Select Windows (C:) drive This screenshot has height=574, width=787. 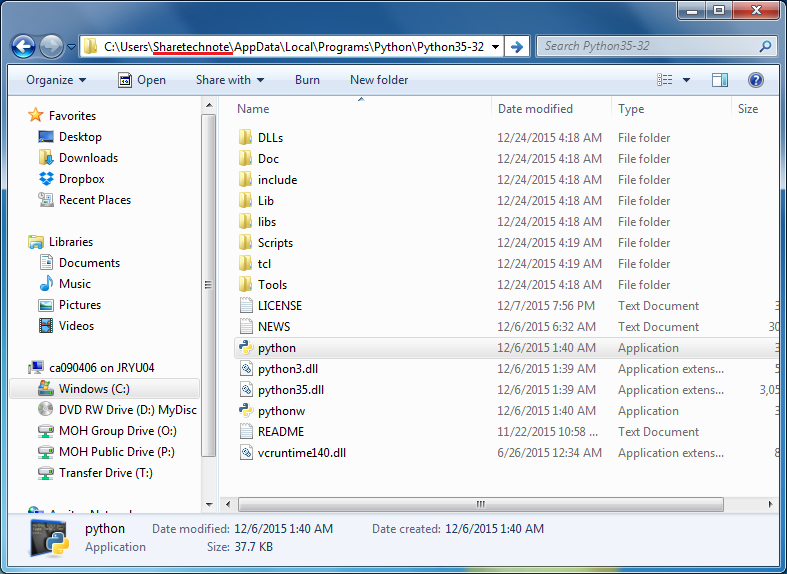click(104, 389)
